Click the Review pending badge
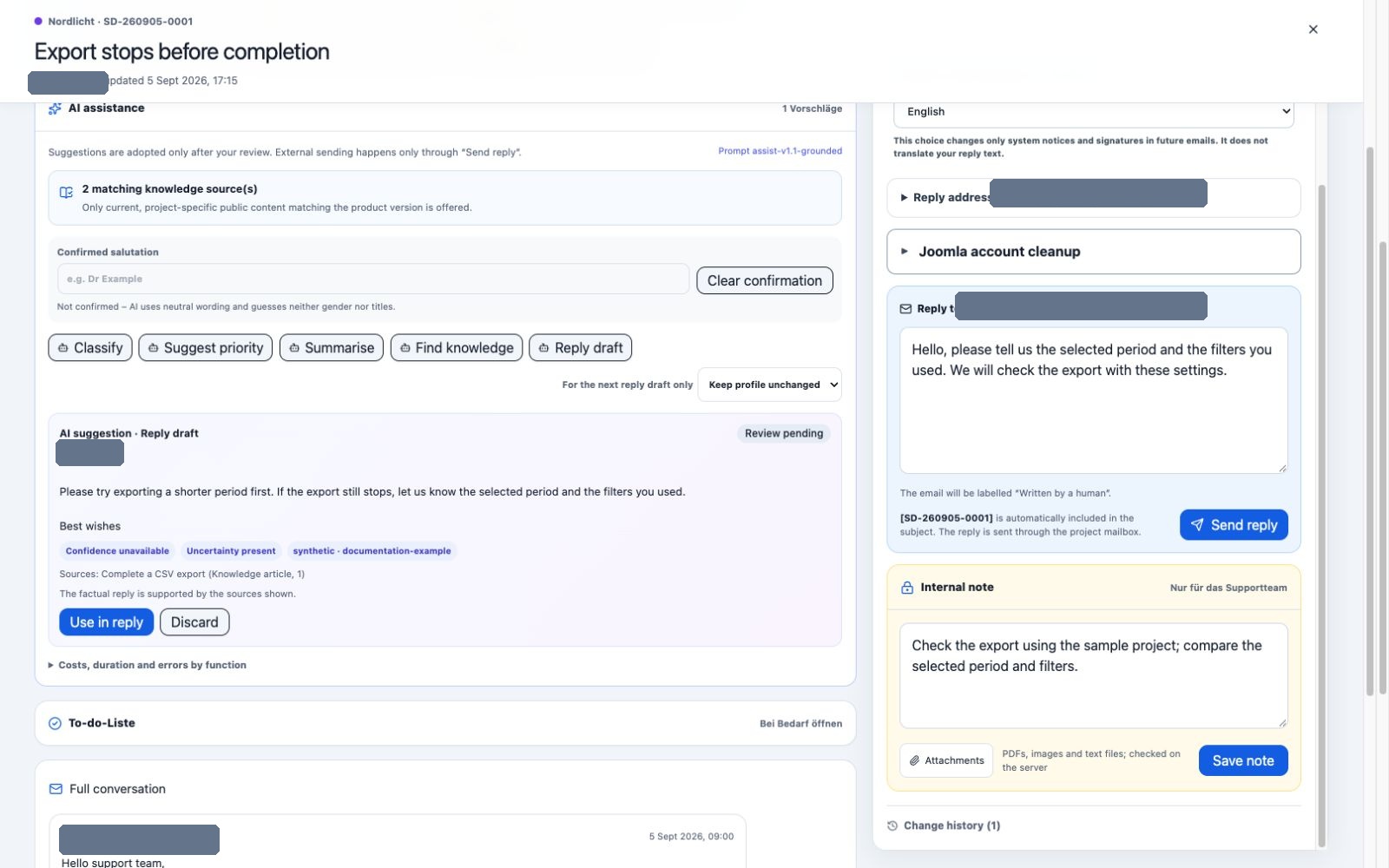This screenshot has height=868, width=1389. tap(784, 433)
